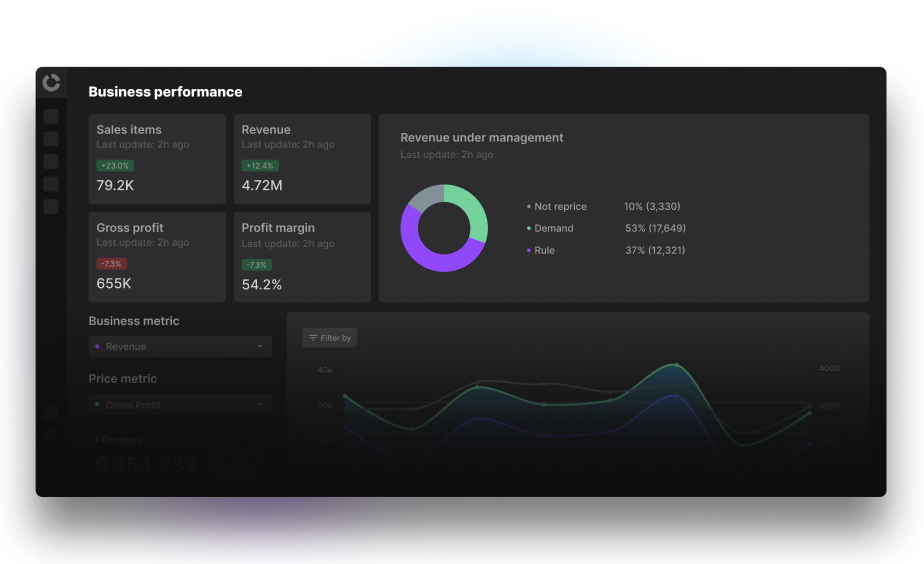Click the app logo in the sidebar
The image size is (924, 564).
coord(51,83)
